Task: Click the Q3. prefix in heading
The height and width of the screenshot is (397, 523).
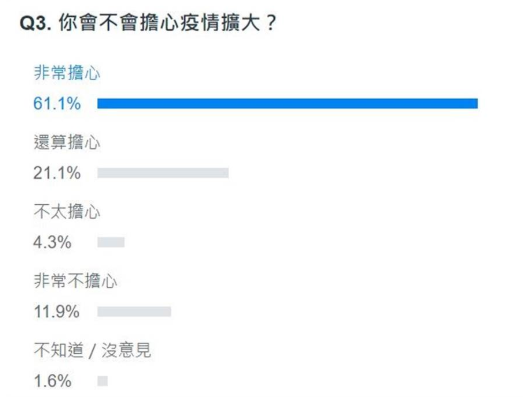Action: (x=36, y=24)
